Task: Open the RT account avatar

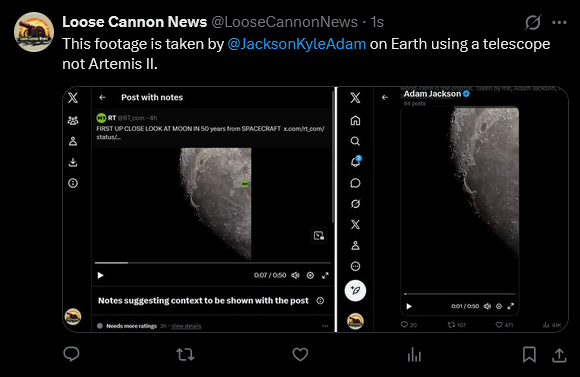Action: 101,118
